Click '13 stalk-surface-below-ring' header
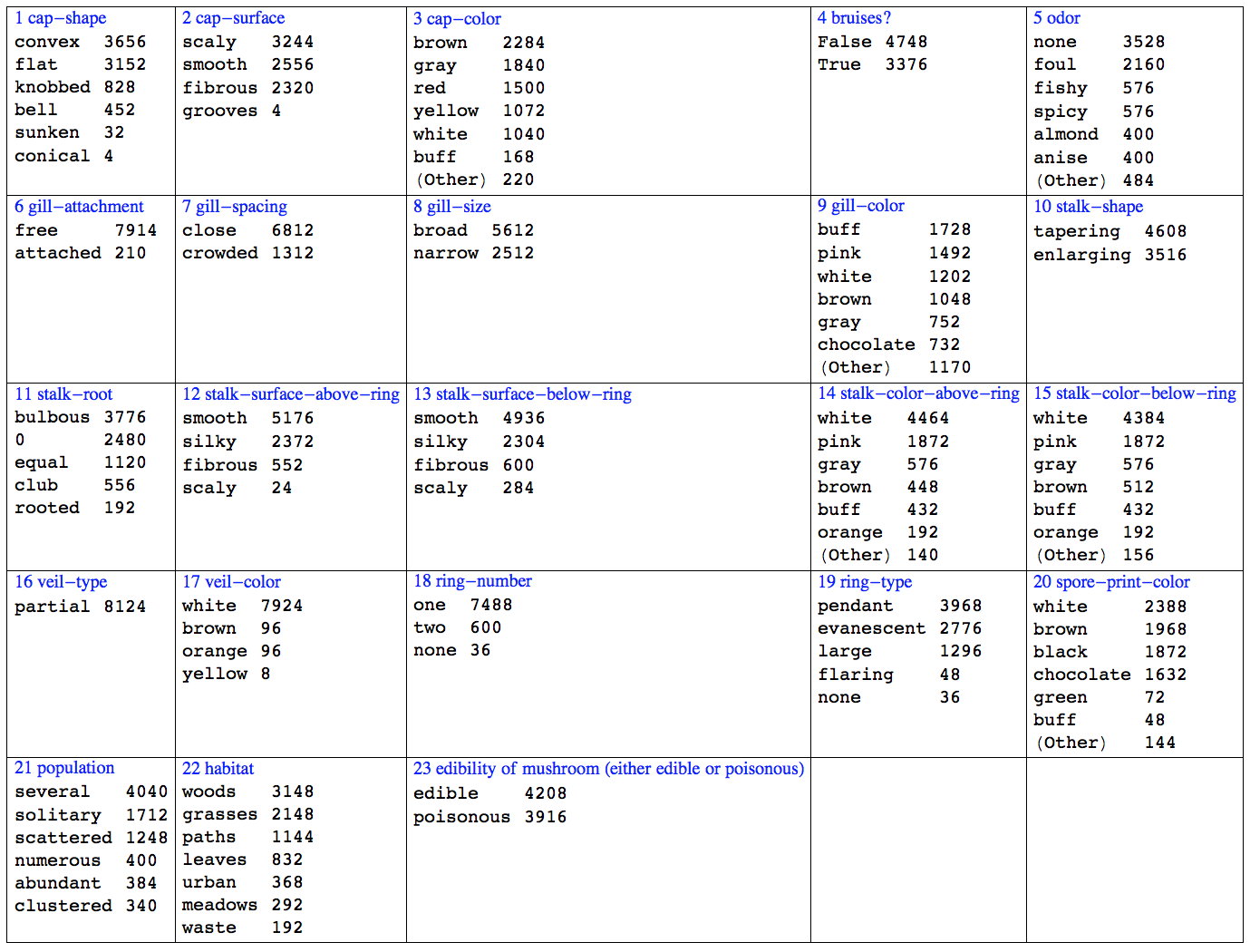 click(x=522, y=394)
